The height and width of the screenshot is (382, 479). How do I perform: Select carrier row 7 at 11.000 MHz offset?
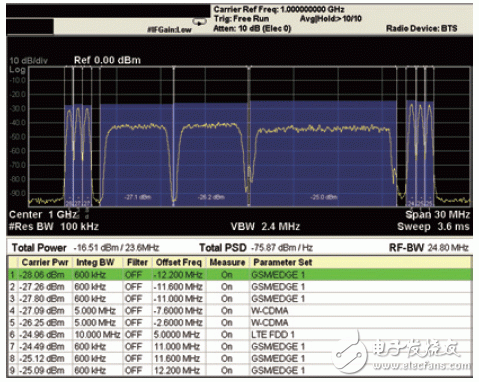click(240, 347)
